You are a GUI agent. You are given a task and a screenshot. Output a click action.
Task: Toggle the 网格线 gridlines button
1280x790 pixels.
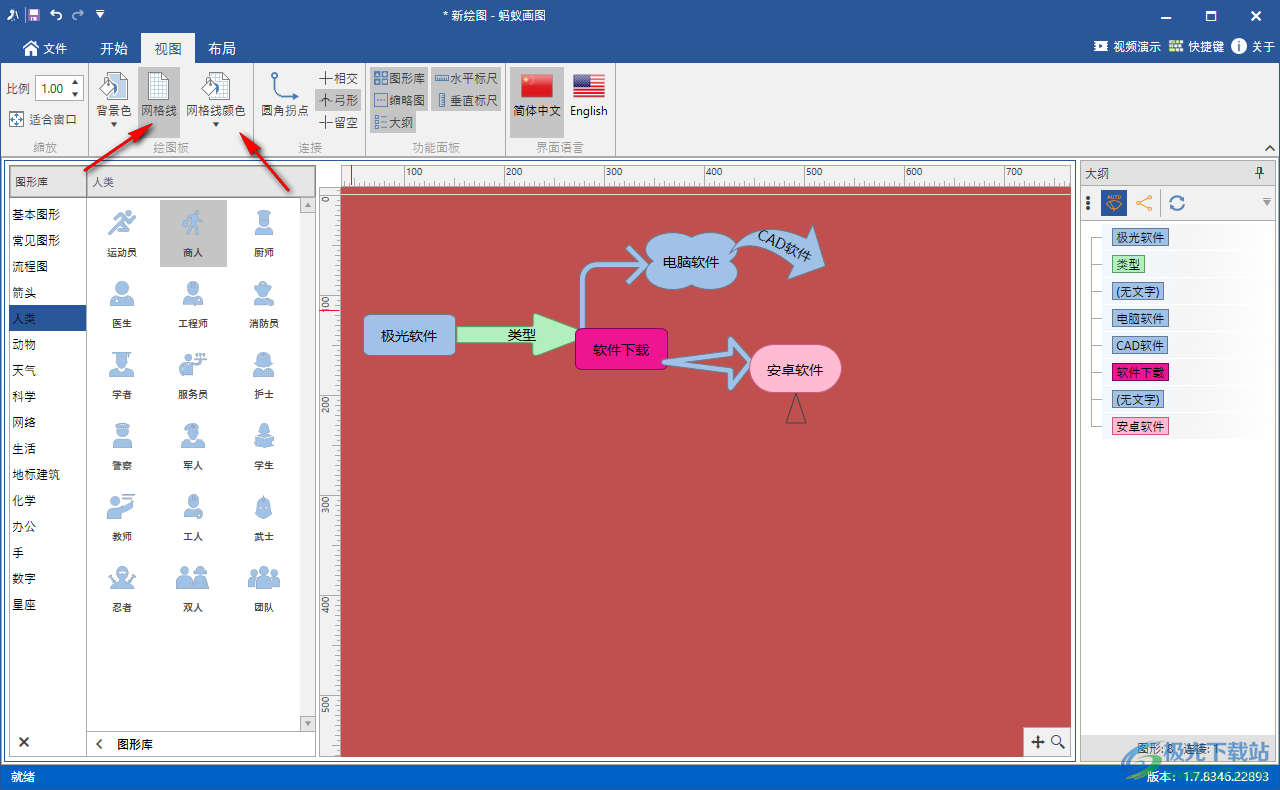(159, 101)
